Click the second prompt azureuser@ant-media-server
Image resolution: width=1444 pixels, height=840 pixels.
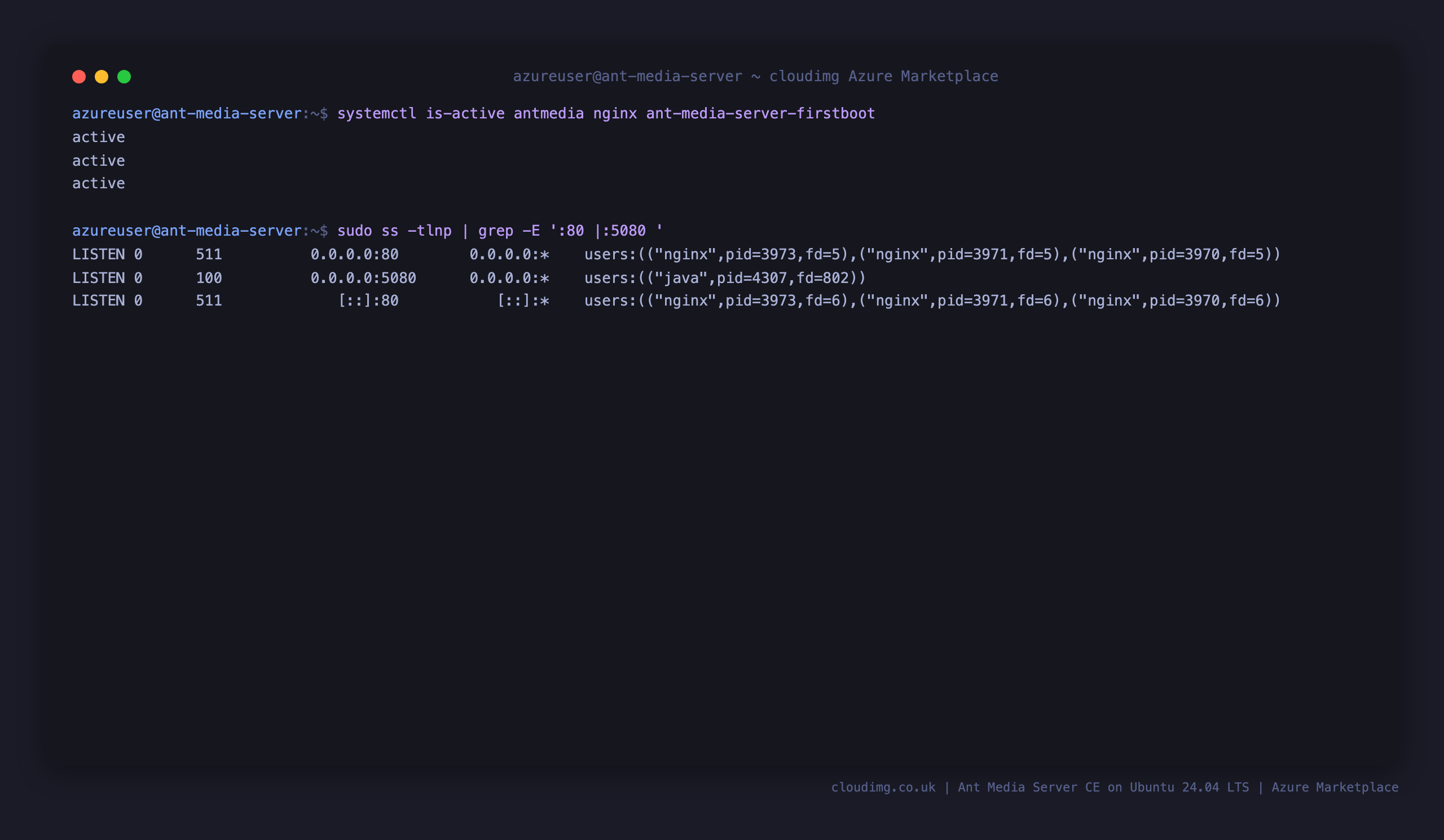coord(187,231)
